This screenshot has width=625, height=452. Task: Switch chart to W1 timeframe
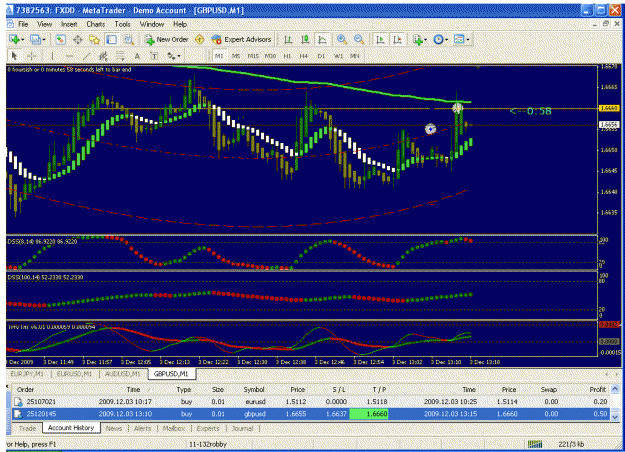click(338, 56)
